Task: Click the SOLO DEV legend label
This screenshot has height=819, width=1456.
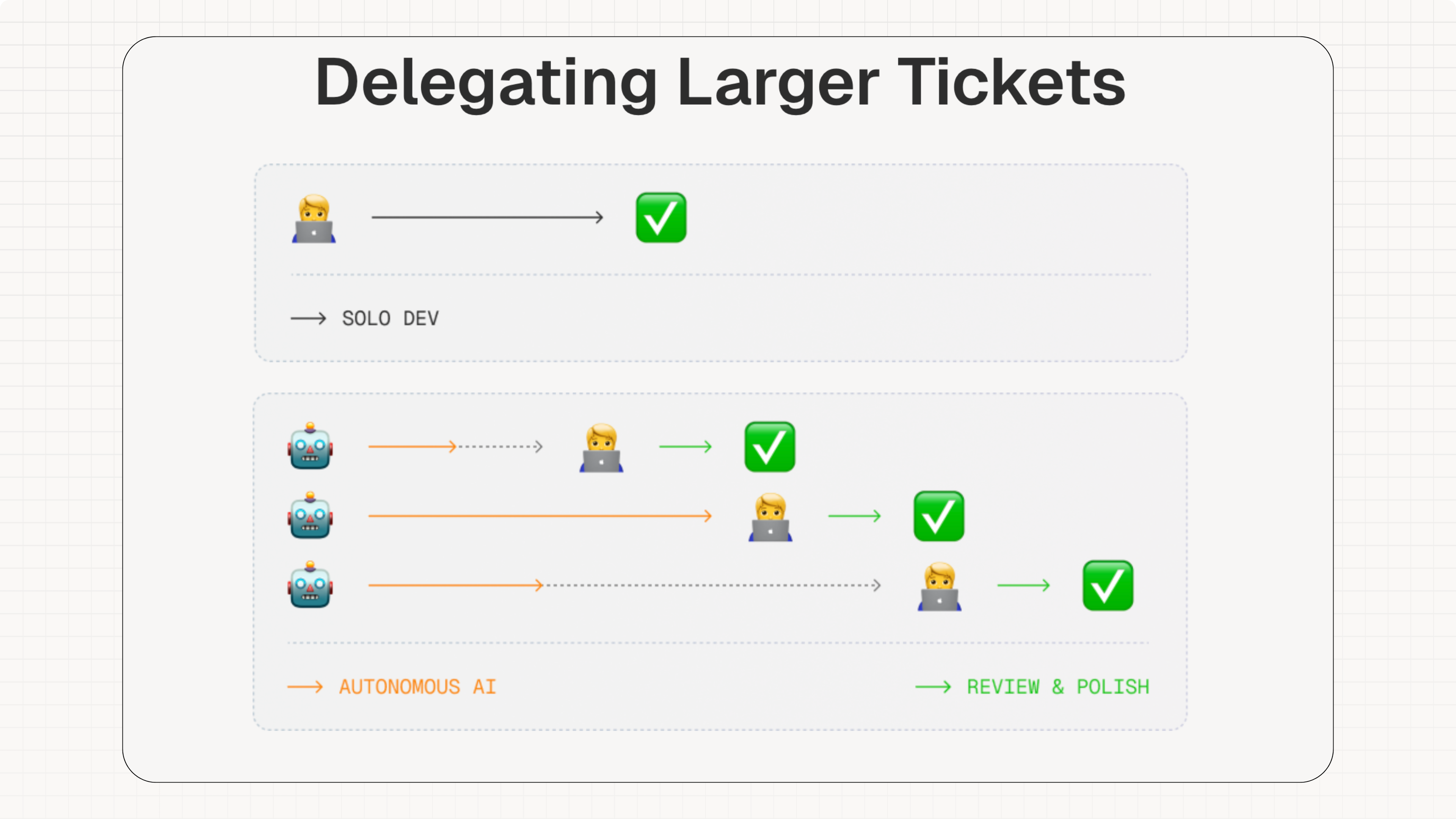Action: pos(390,318)
